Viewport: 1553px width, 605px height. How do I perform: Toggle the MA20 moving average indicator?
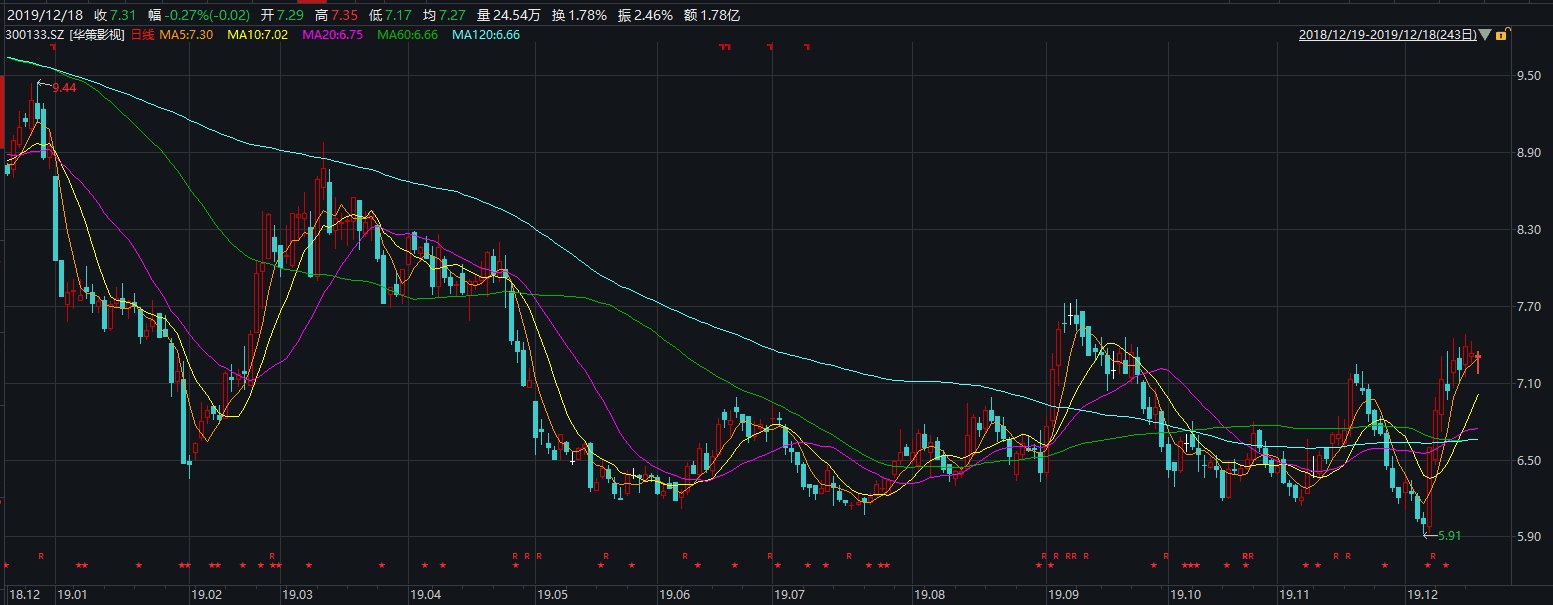click(335, 35)
